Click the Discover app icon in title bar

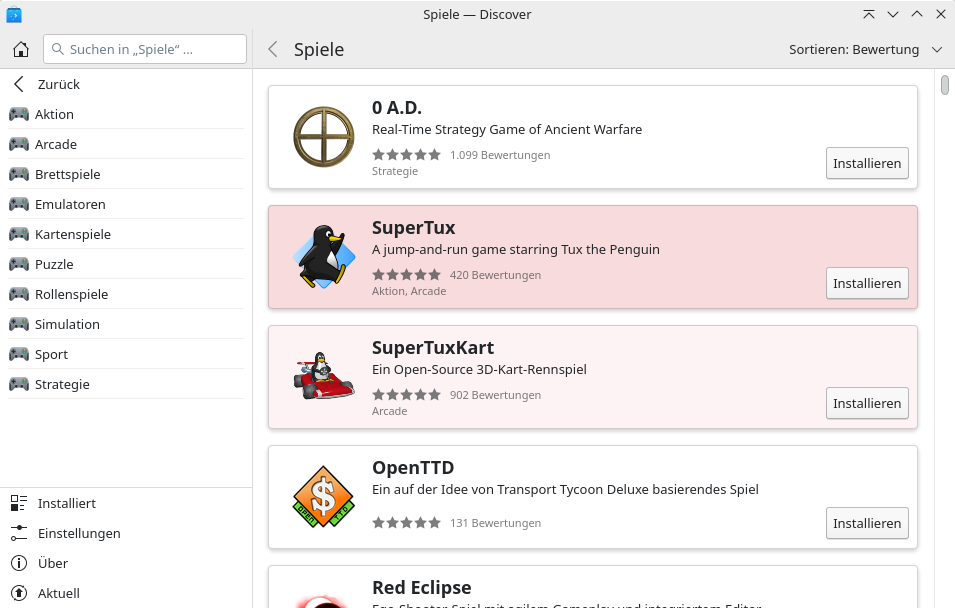tap(13, 15)
